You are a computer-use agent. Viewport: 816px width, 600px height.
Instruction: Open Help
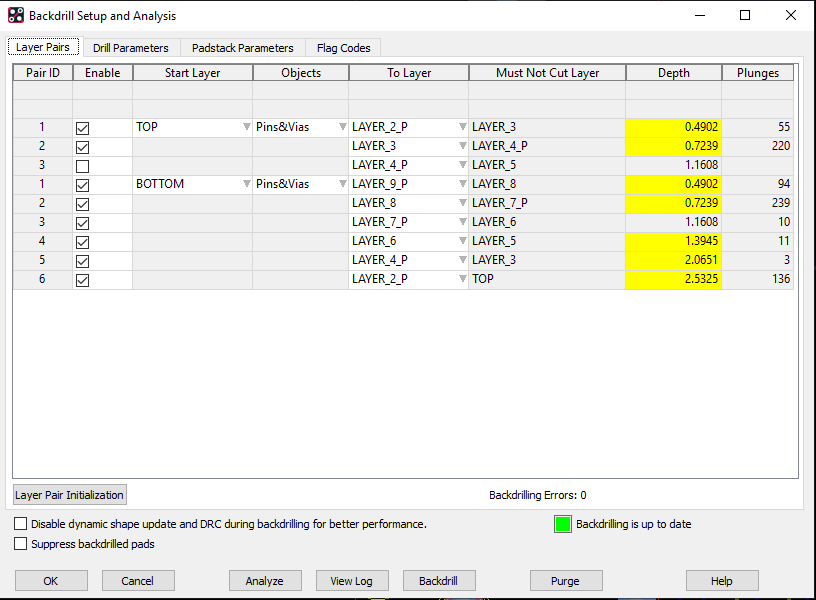pos(722,581)
